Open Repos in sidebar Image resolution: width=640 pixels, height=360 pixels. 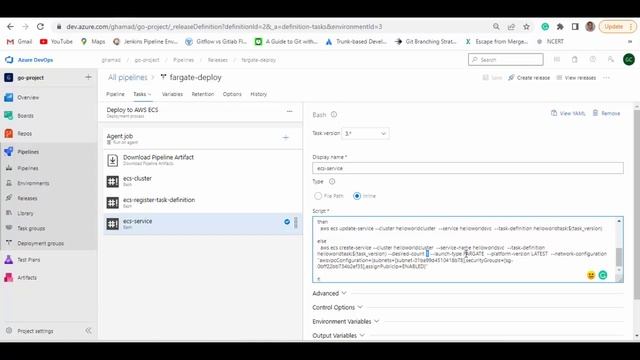click(24, 133)
